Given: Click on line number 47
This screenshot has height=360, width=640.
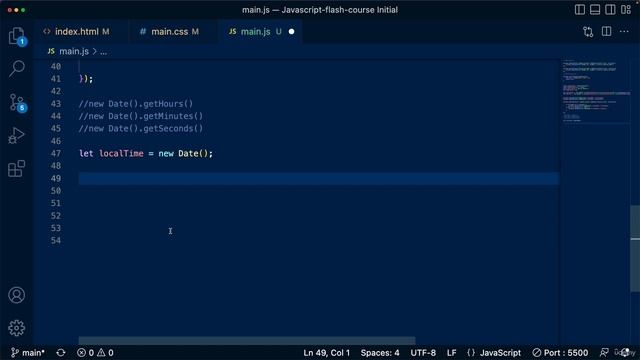Looking at the screenshot, I should pyautogui.click(x=56, y=153).
